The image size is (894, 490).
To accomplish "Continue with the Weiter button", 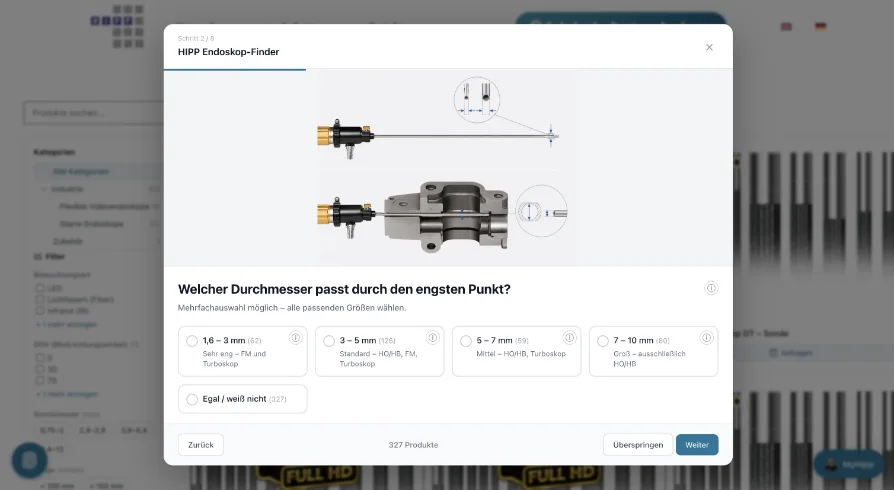I will pos(697,445).
